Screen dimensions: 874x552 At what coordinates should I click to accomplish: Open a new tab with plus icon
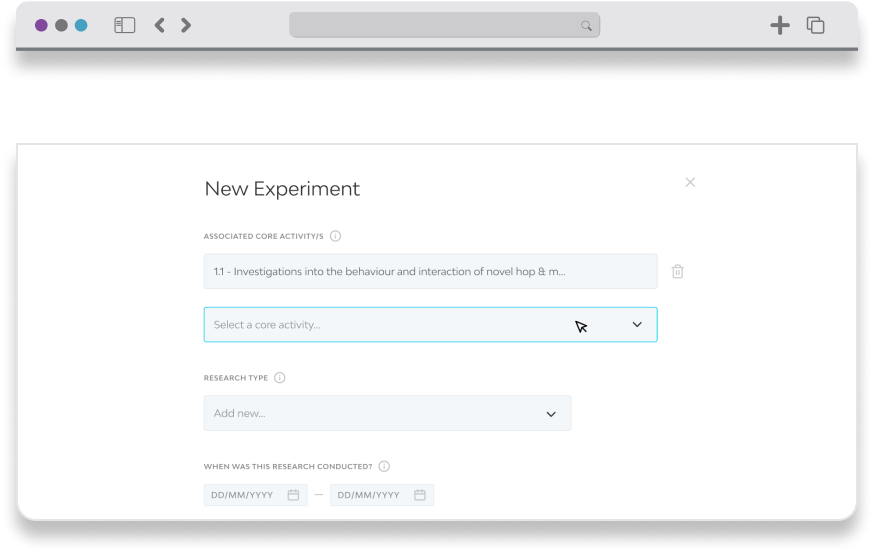[780, 25]
